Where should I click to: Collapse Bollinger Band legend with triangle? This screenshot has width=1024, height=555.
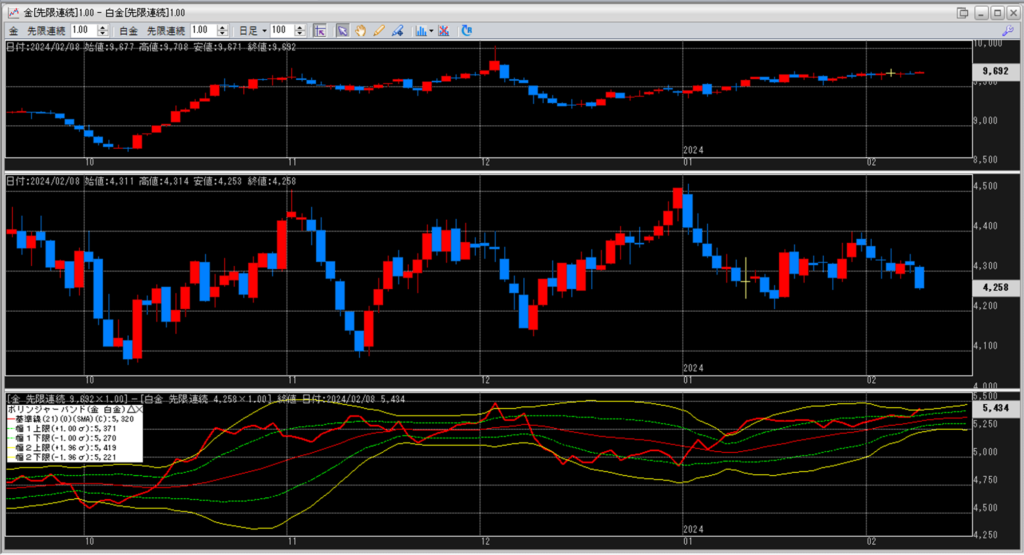tap(128, 410)
